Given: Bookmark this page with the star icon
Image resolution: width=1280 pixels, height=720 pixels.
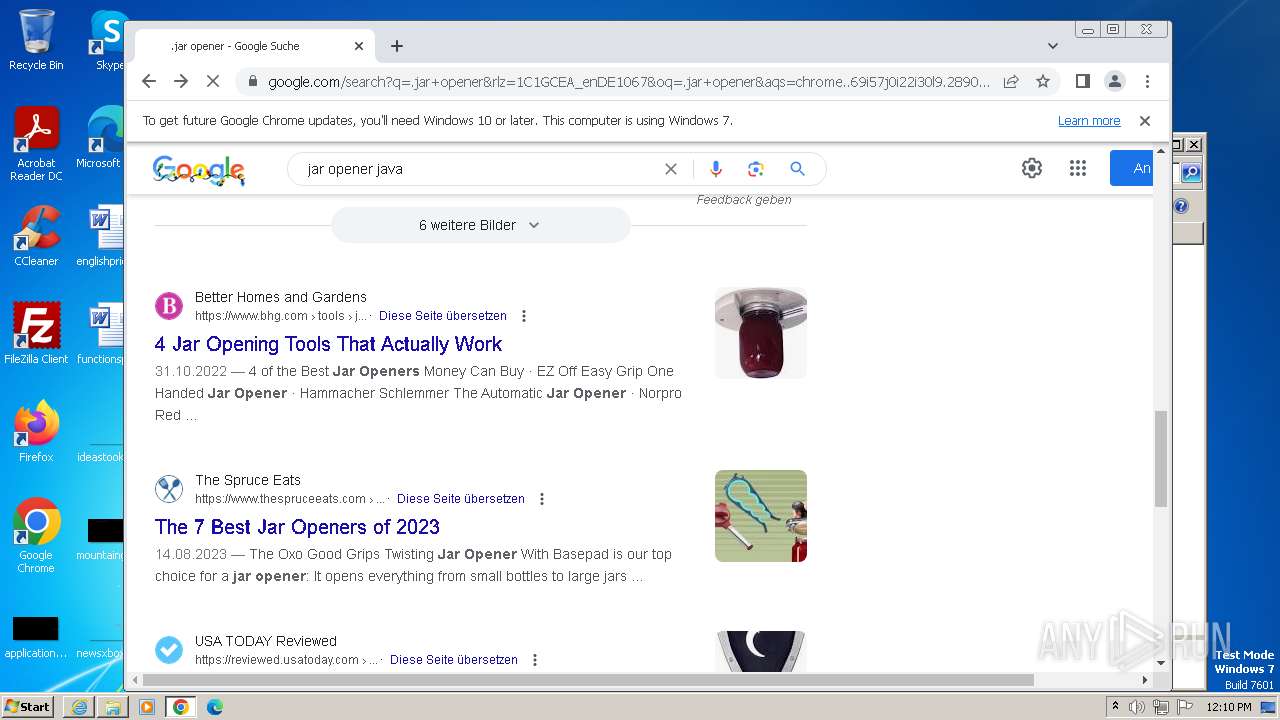Looking at the screenshot, I should pyautogui.click(x=1043, y=82).
